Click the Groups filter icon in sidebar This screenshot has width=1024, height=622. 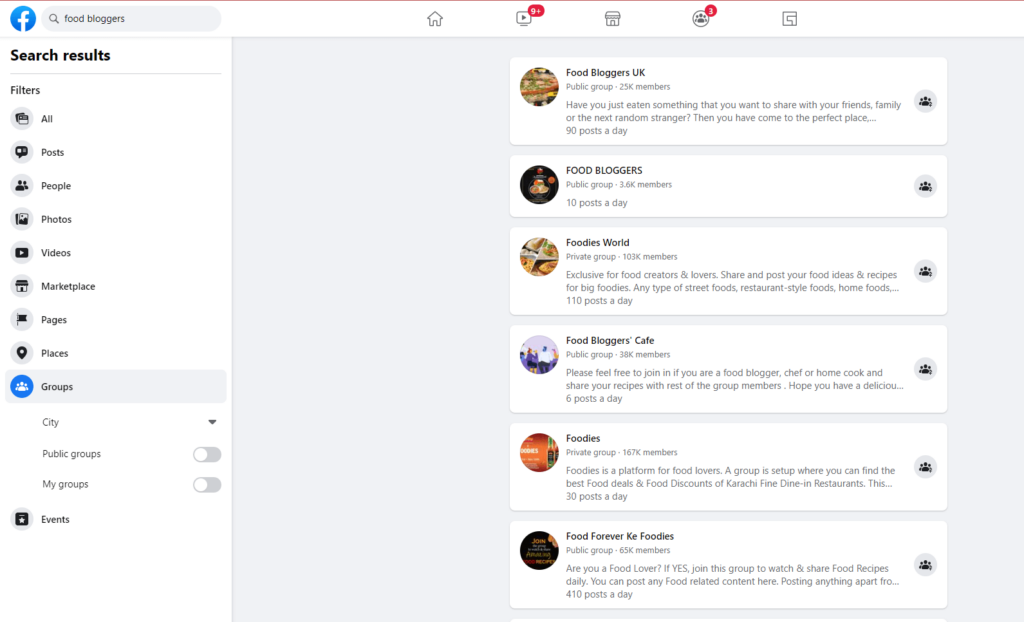(22, 386)
